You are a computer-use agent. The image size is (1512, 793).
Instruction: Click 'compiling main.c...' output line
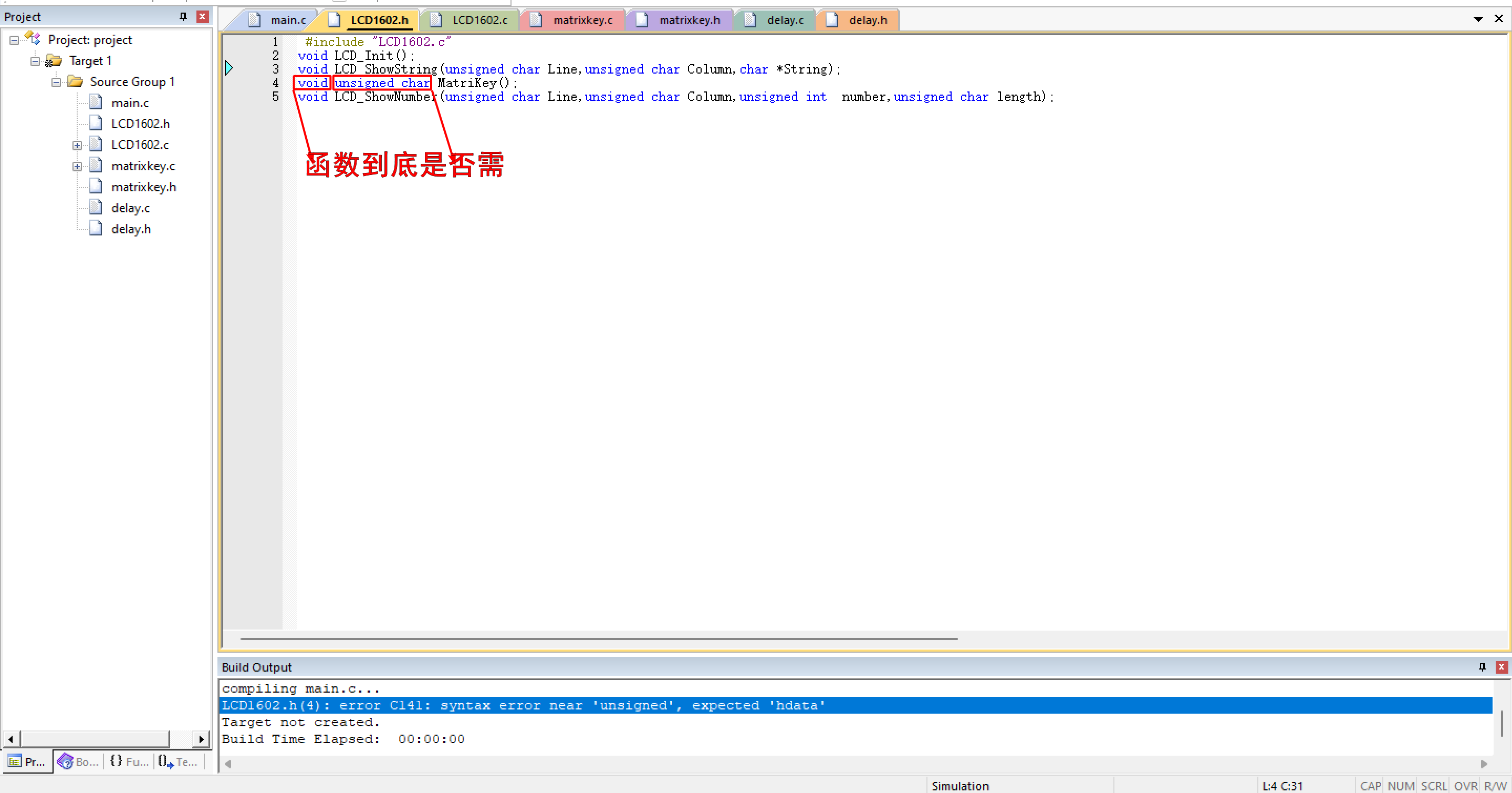(300, 688)
